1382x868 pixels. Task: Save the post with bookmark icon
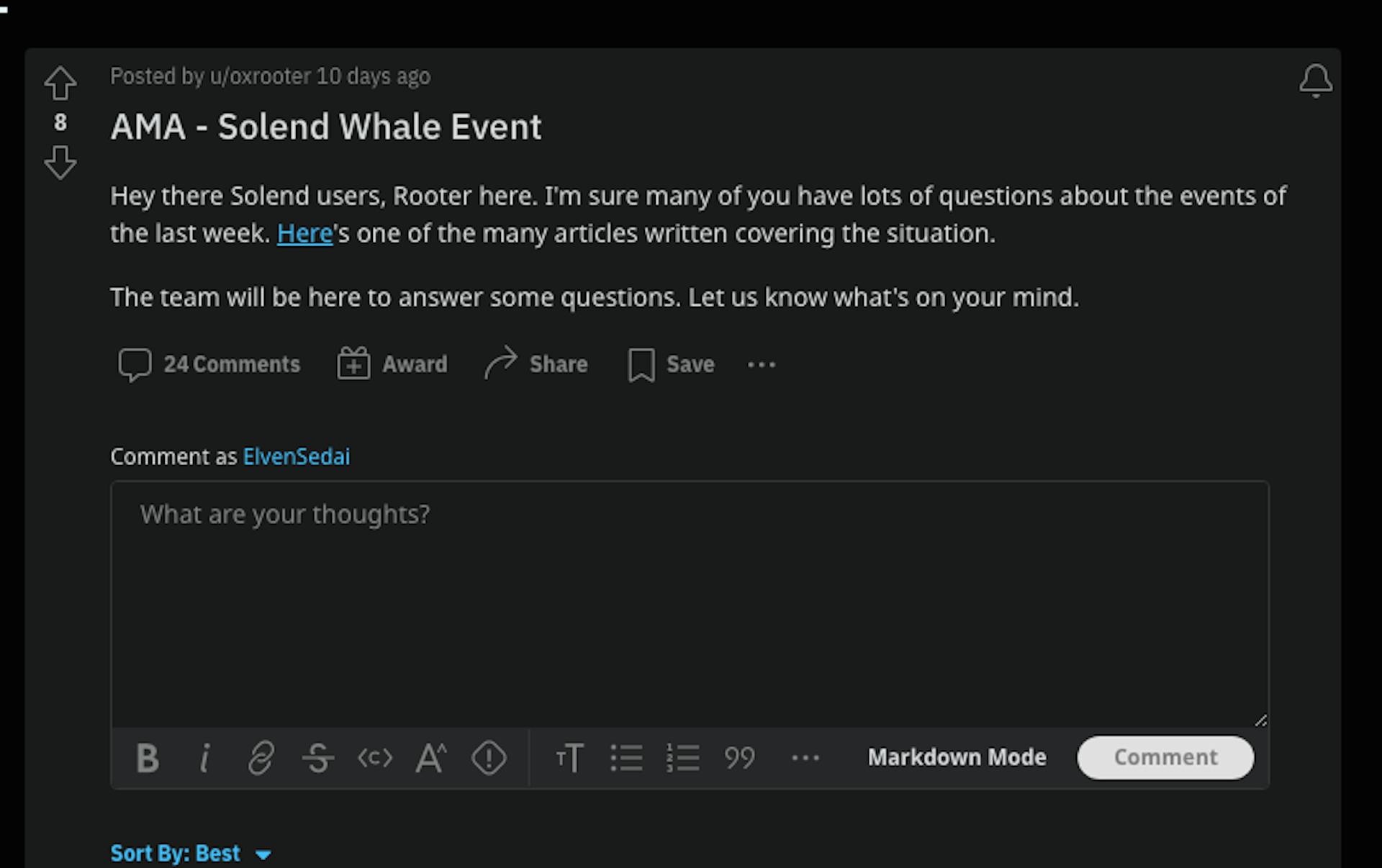click(671, 364)
